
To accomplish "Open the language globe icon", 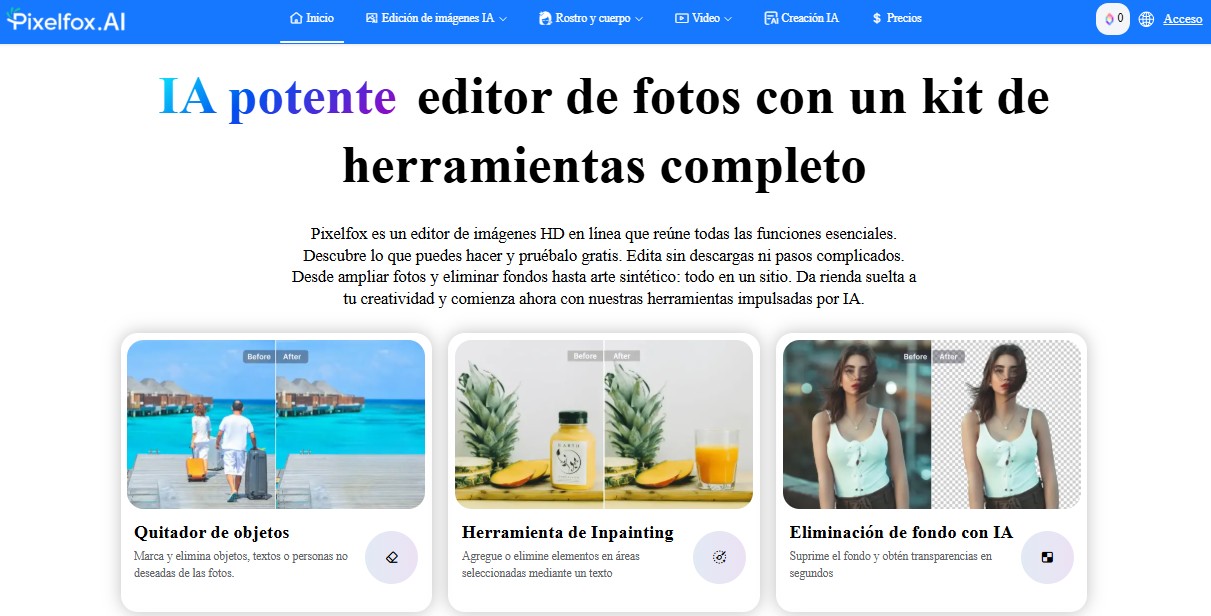I will click(1146, 19).
